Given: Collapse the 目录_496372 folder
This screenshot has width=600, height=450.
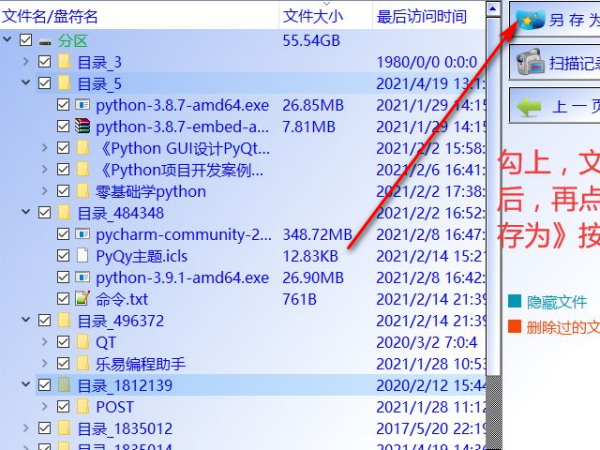Looking at the screenshot, I should click(26, 320).
